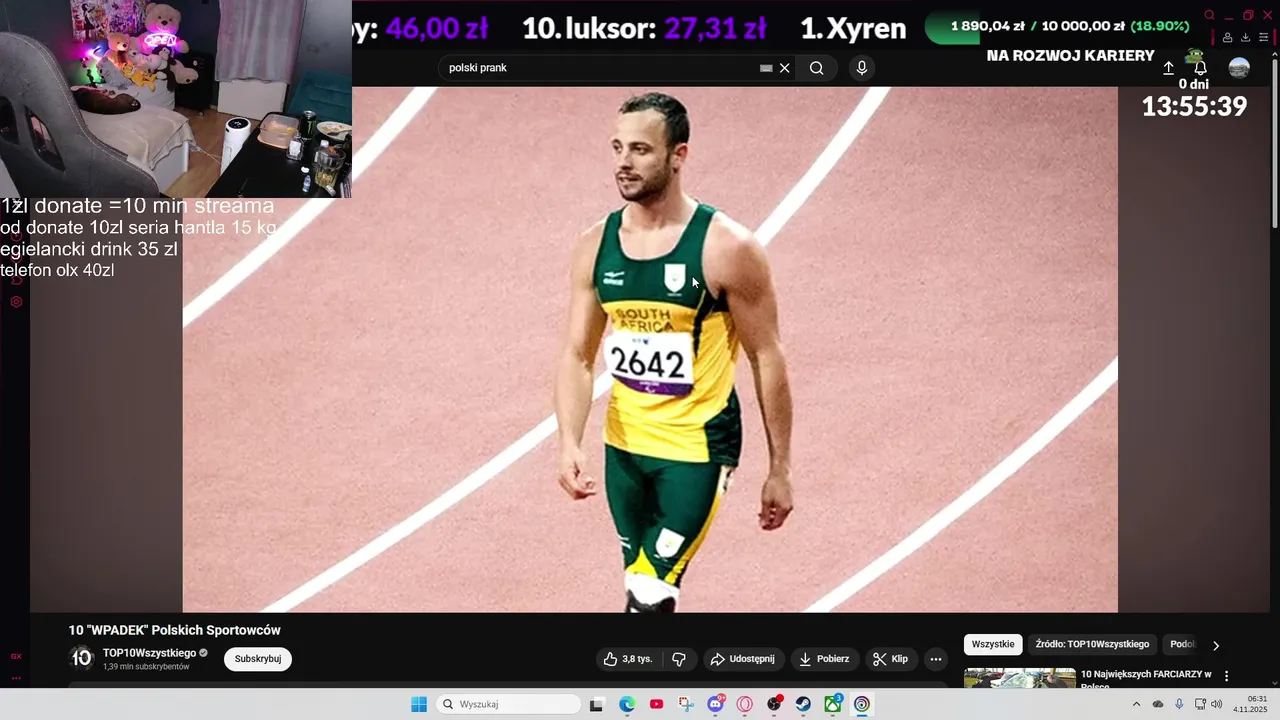Click the microphone tray icon

pyautogui.click(x=1179, y=704)
